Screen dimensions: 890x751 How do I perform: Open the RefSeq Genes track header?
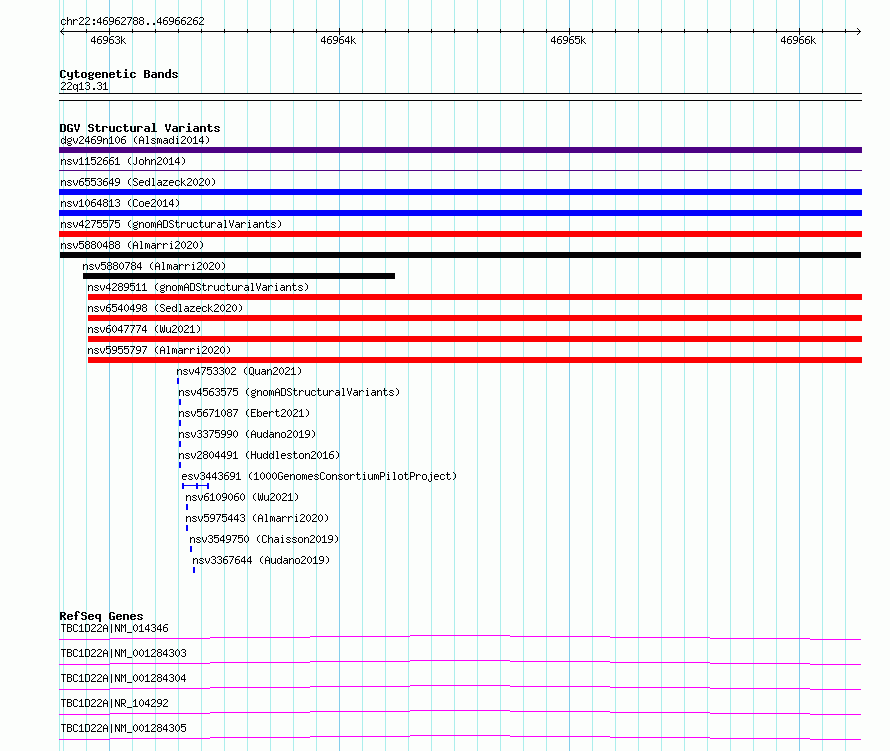tap(101, 616)
